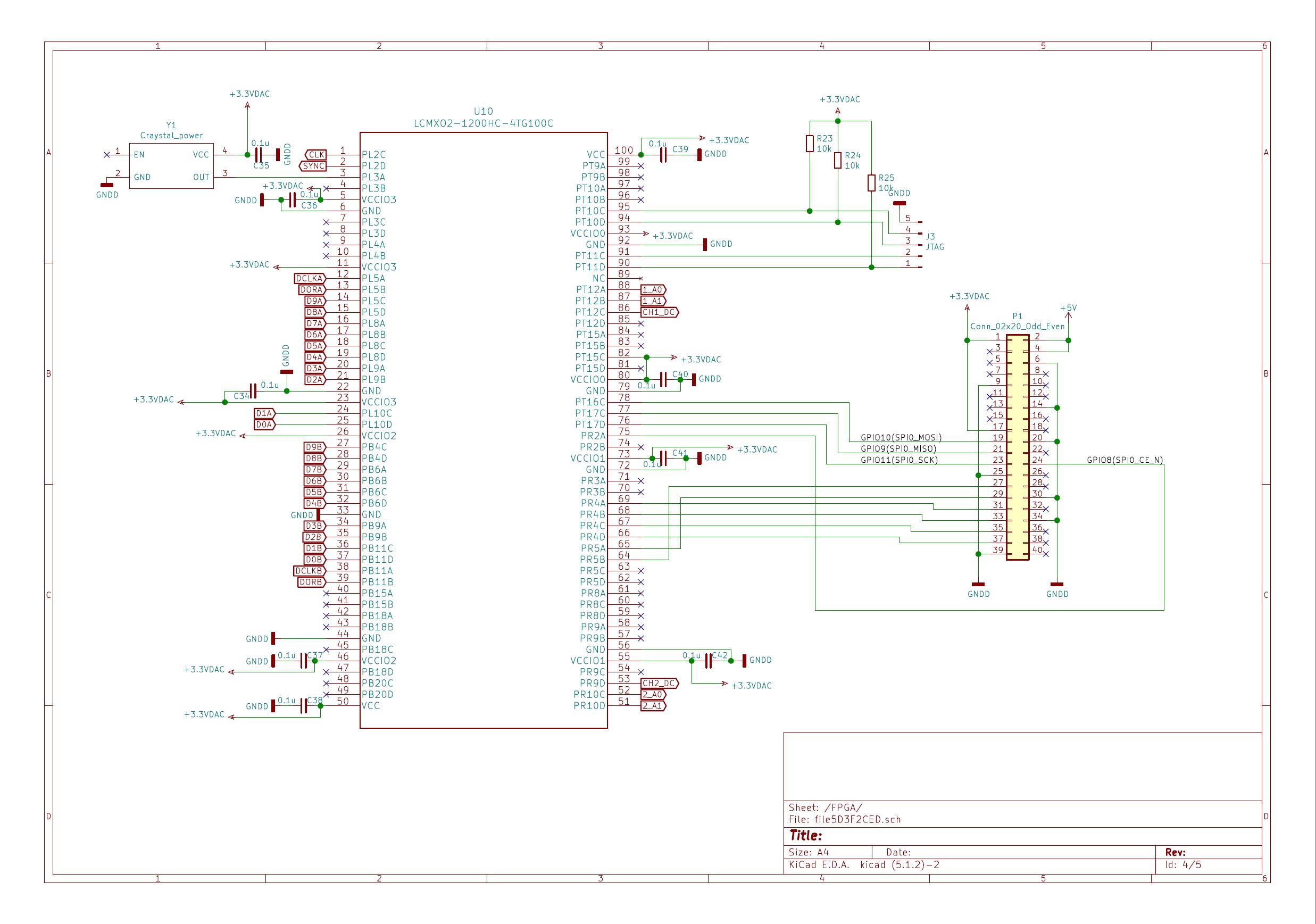
Task: Click the File: file5D3F2CED.sch entry
Action: tap(845, 820)
